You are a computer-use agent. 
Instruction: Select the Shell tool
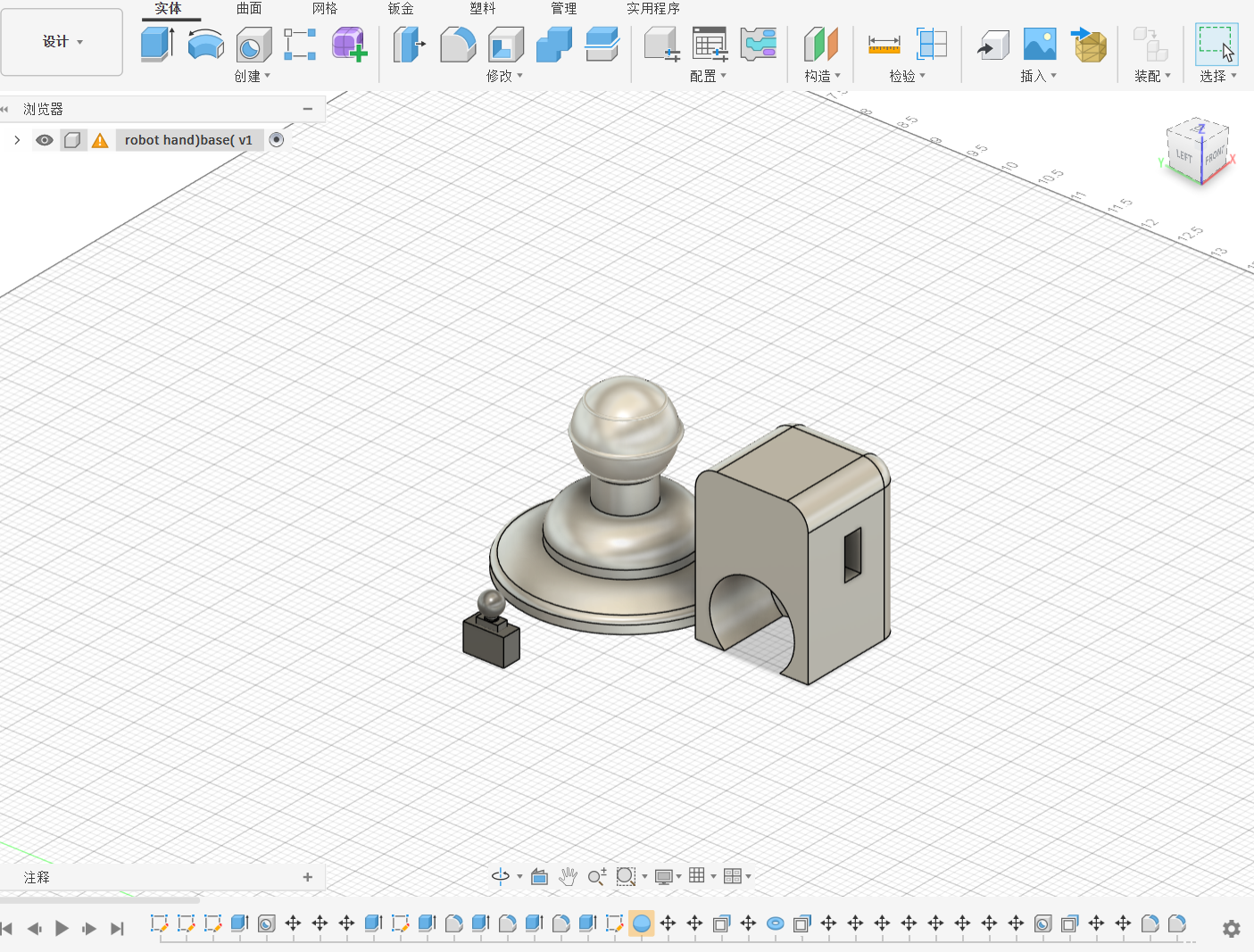pos(506,44)
